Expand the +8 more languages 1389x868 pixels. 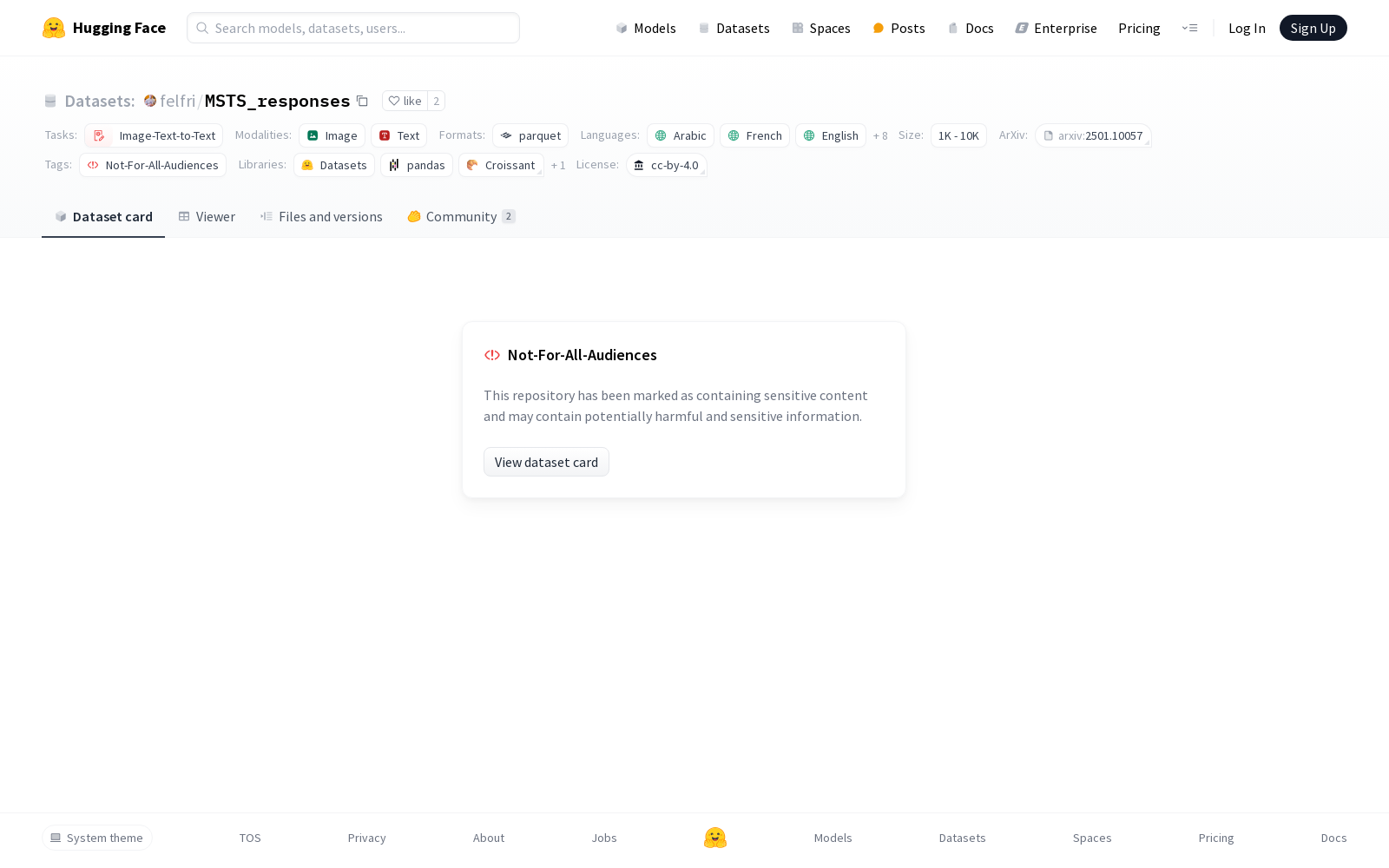point(880,136)
